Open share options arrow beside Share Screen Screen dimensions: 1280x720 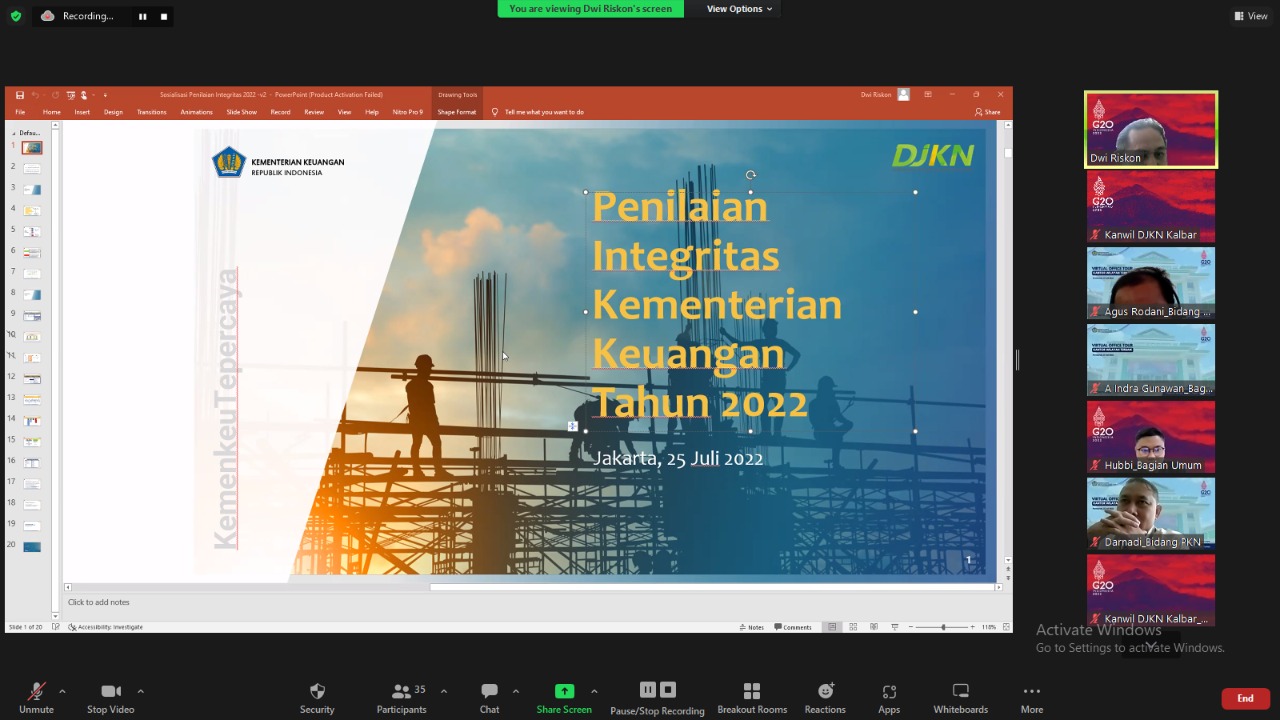click(x=594, y=691)
